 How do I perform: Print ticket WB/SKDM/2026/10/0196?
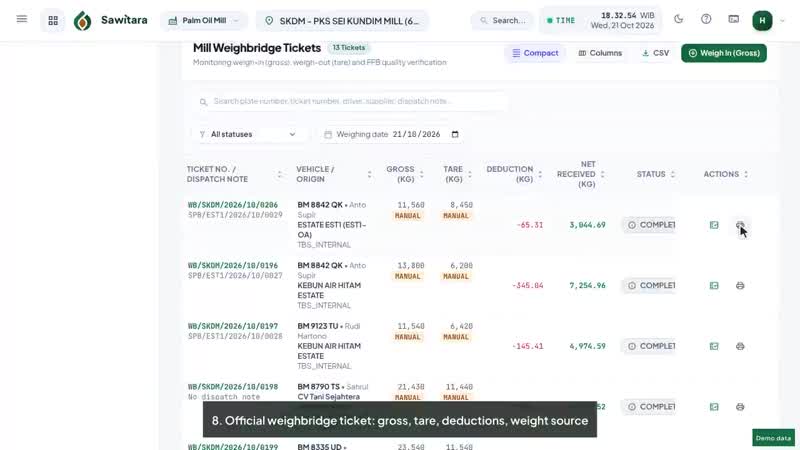click(x=740, y=286)
